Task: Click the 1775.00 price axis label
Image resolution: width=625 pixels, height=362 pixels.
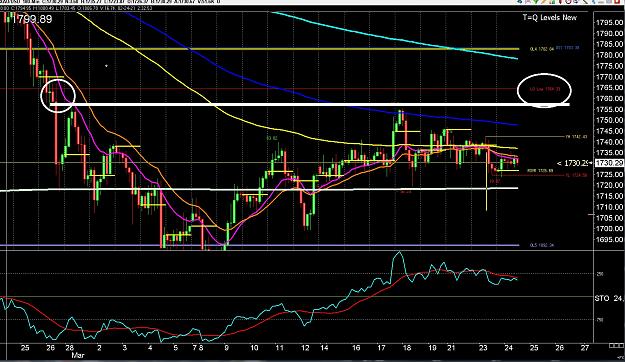Action: [609, 66]
